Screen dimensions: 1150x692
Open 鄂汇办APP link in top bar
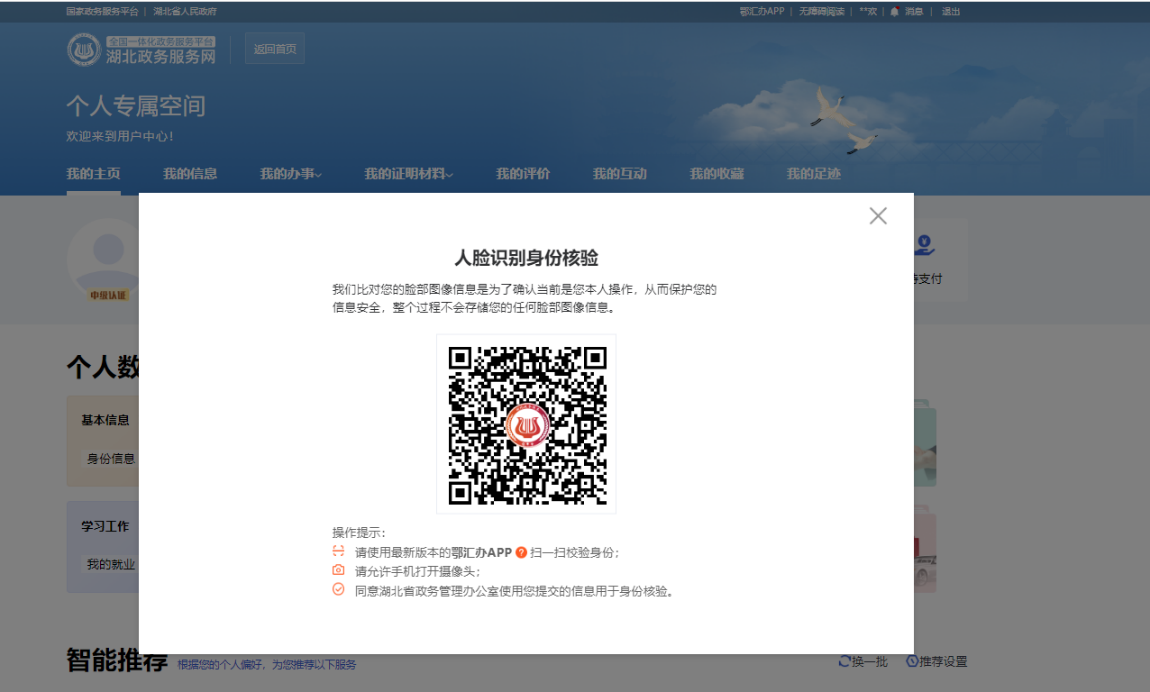761,11
